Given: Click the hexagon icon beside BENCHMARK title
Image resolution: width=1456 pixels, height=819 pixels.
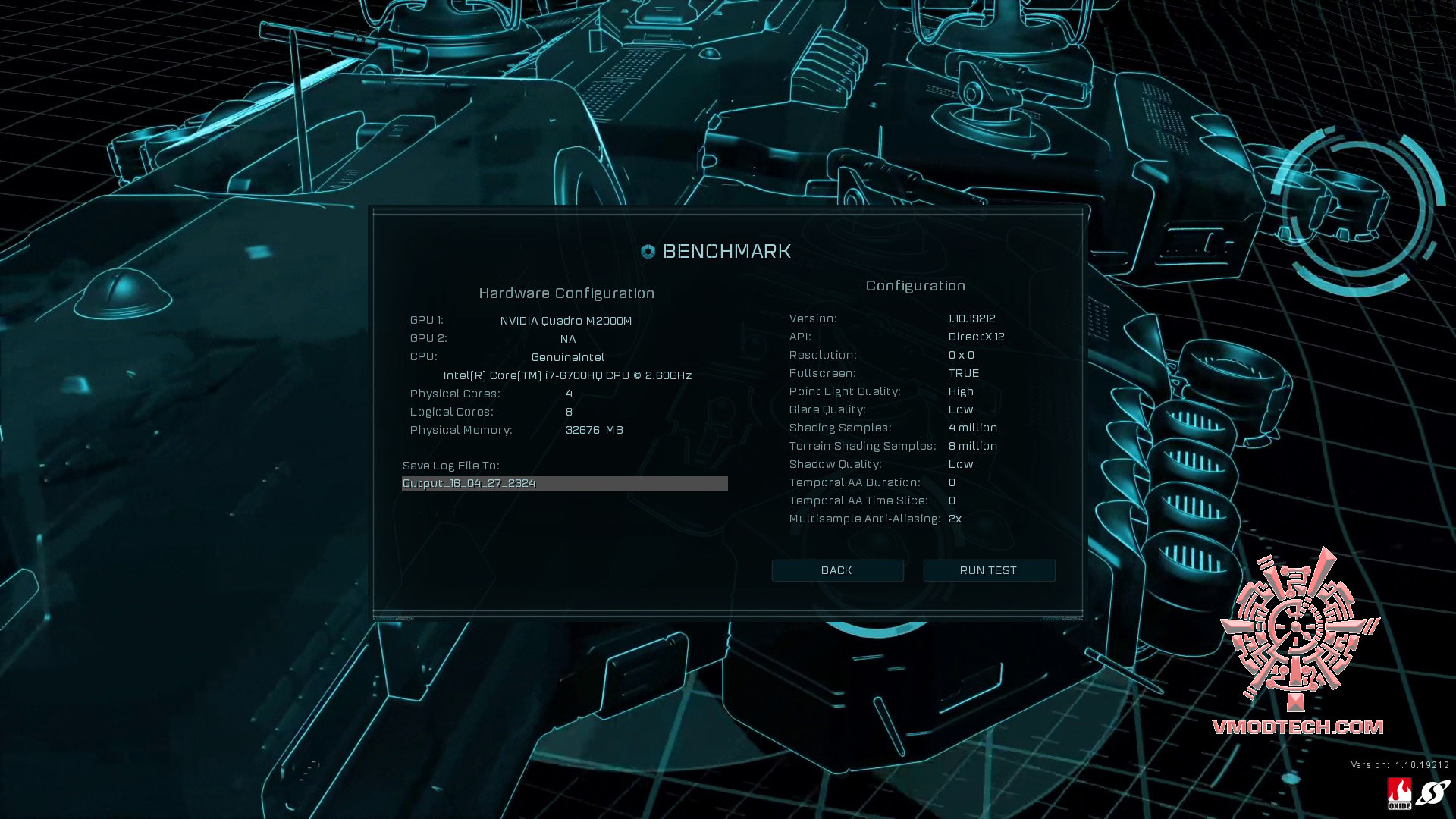Looking at the screenshot, I should pyautogui.click(x=648, y=252).
